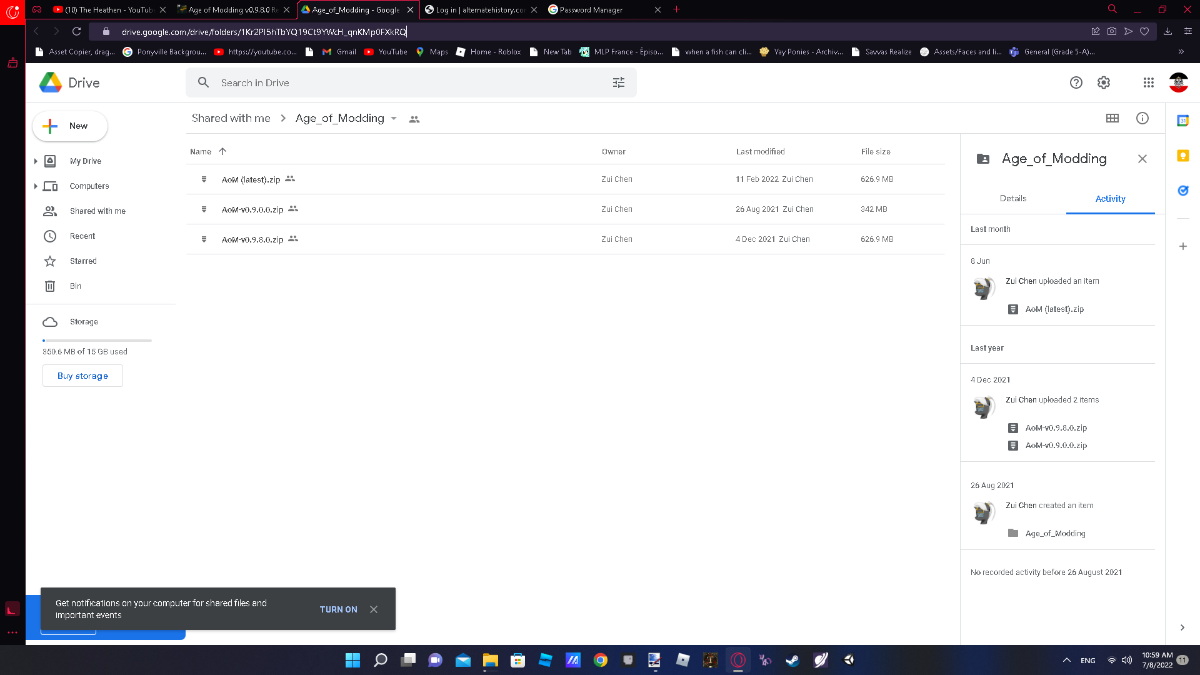Switch to the Details tab
Image resolution: width=1200 pixels, height=675 pixels.
click(x=1013, y=198)
